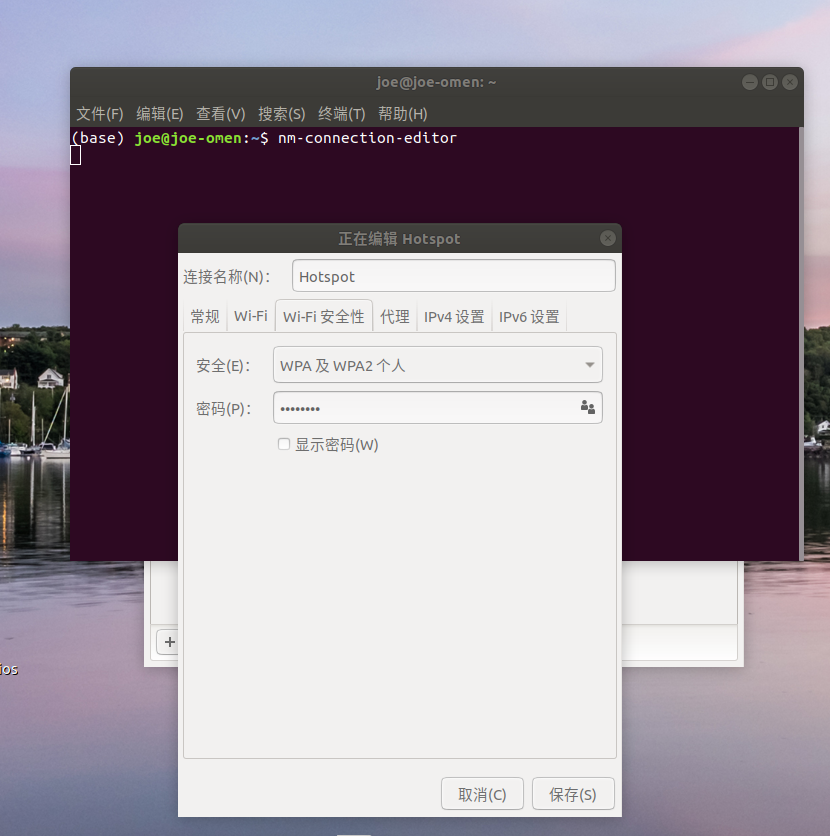
Task: Close the 正在编辑 Hotspot dialog
Action: 608,238
